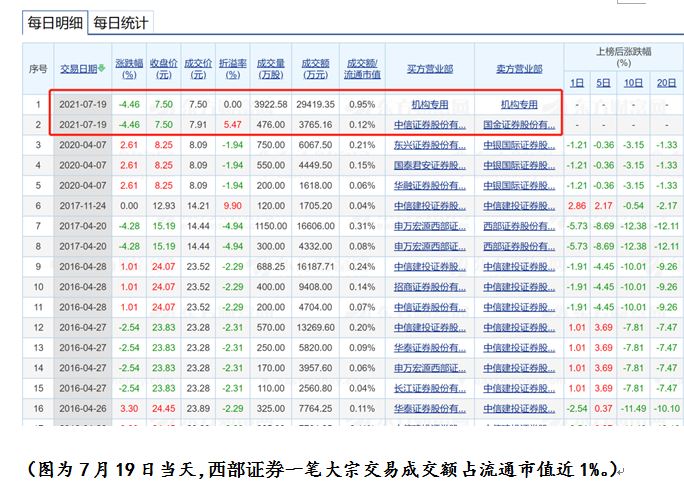
Task: Open buyer 中信建投证券股... in row 9
Action: point(430,267)
